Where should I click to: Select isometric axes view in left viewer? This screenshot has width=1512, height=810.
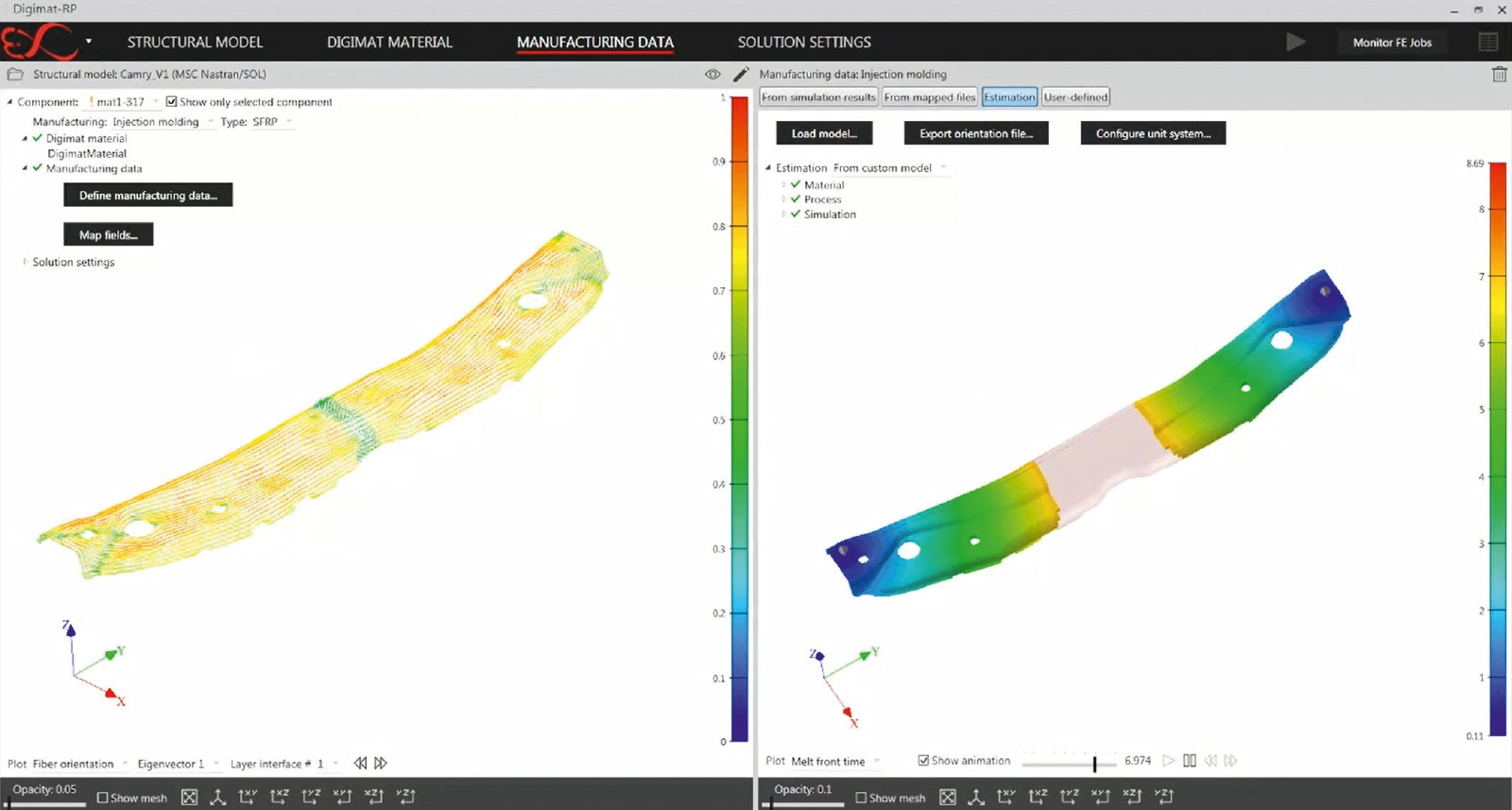(x=217, y=797)
